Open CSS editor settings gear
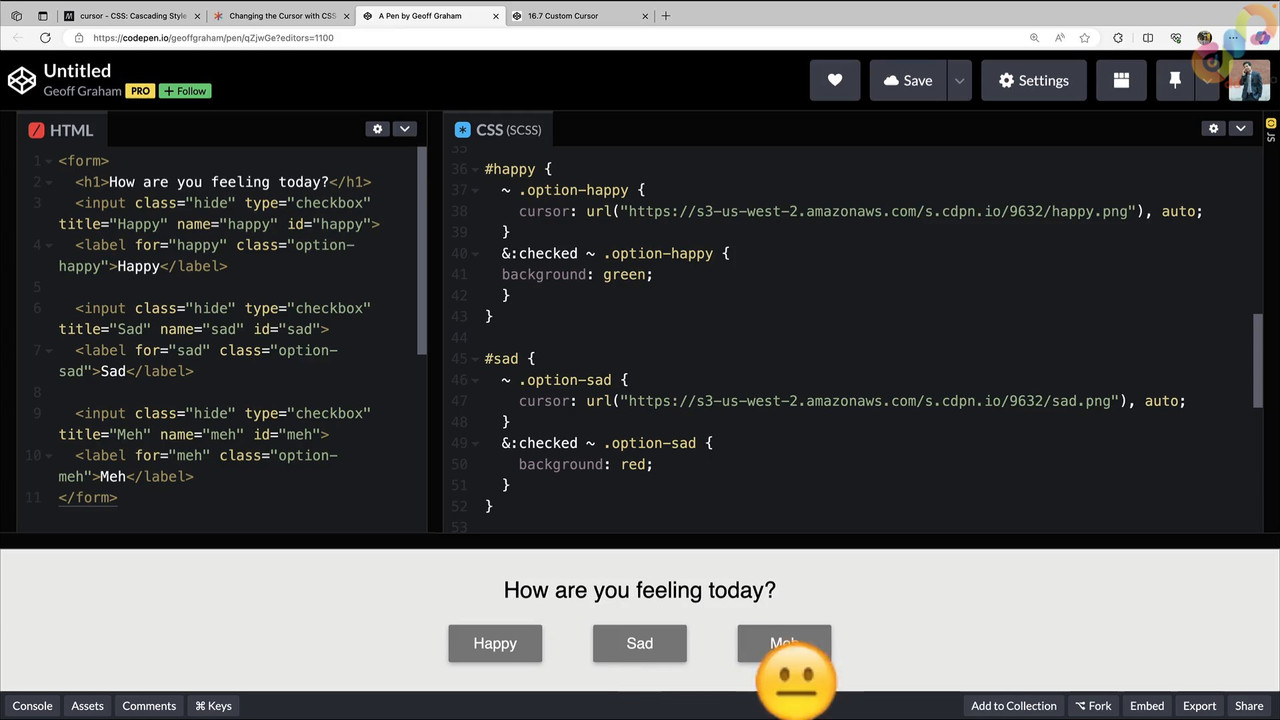Screen dimensions: 1280x720 [x=1213, y=129]
